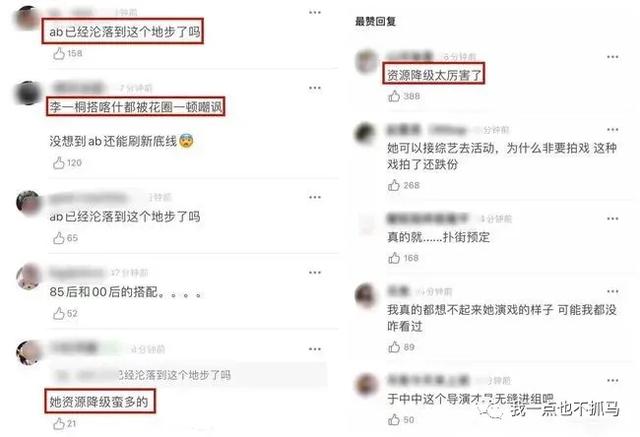The image size is (640, 437).
Task: Select the 最赞回复 heading
Action: 376,21
